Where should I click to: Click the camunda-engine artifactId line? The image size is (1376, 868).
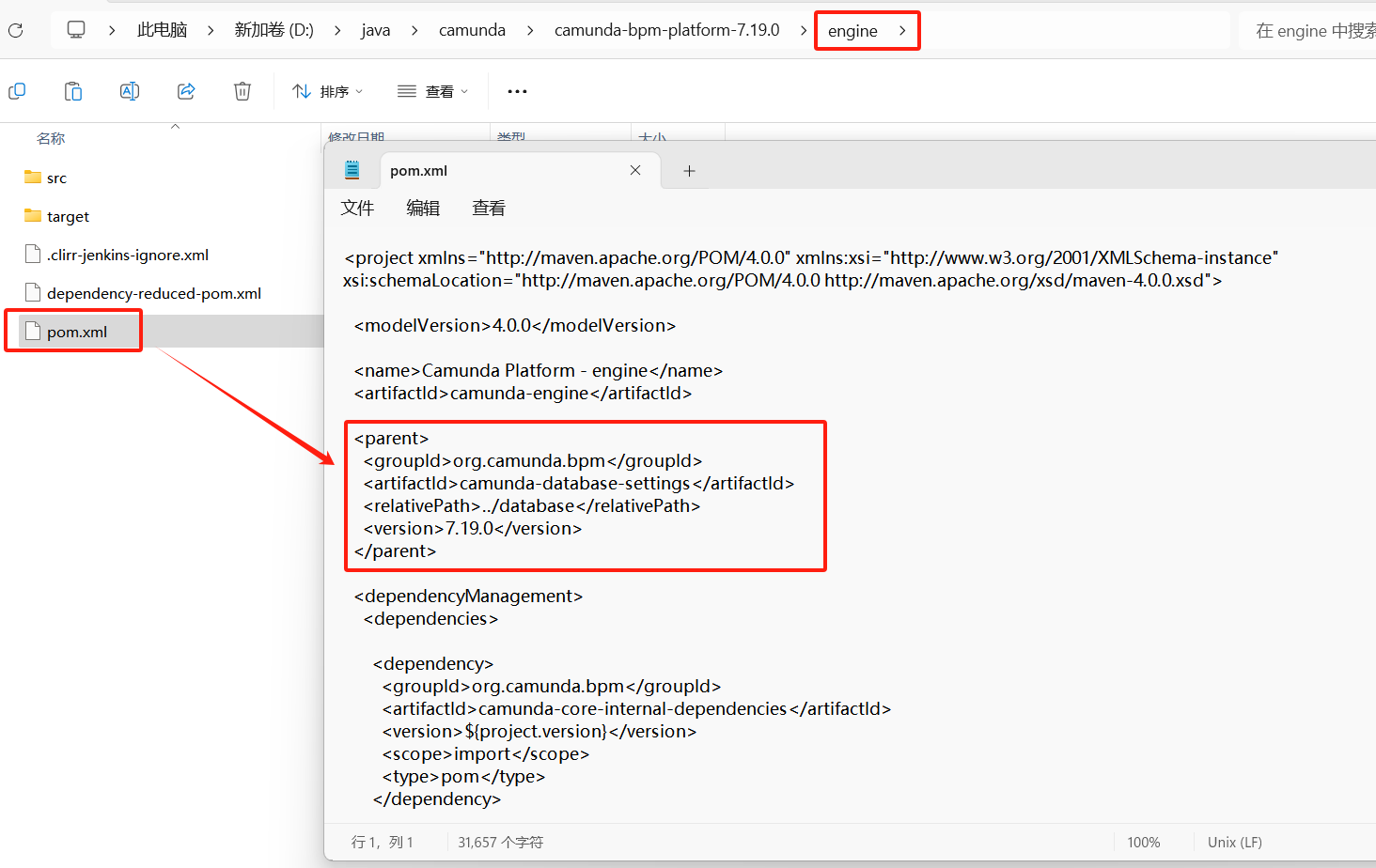(x=523, y=394)
